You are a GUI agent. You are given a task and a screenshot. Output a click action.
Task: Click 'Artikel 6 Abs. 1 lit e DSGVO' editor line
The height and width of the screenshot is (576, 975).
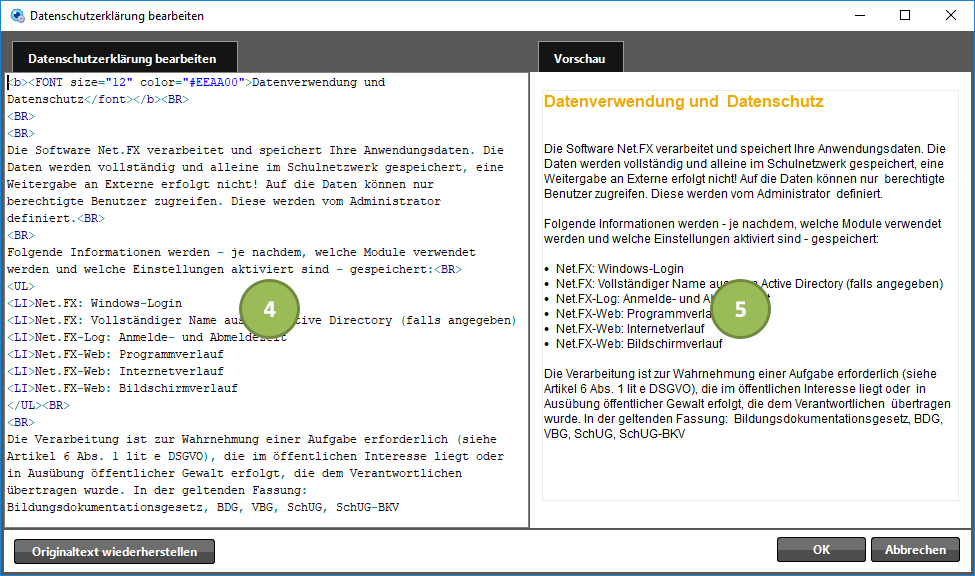point(256,456)
